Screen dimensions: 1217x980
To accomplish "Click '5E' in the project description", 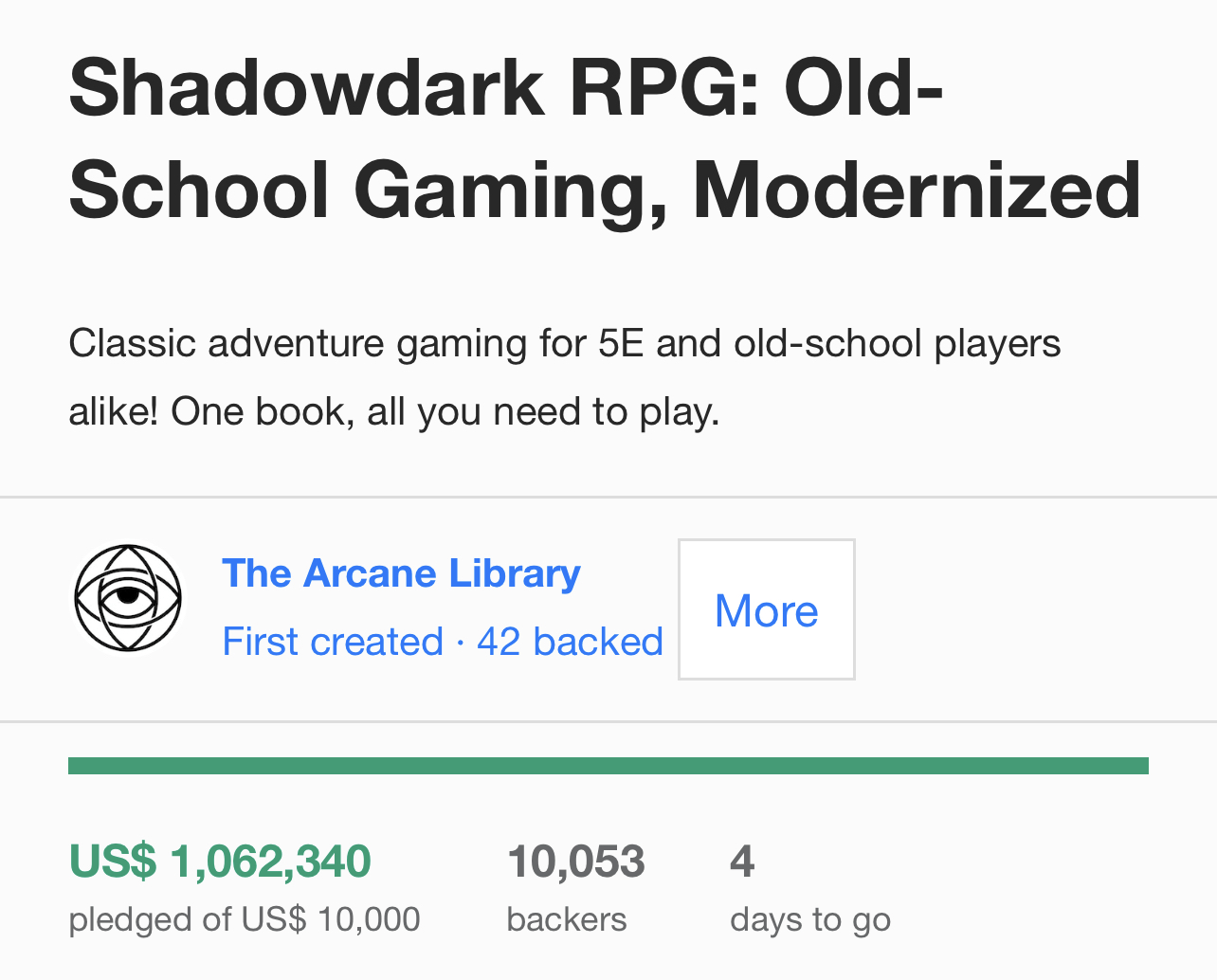I will tap(621, 343).
